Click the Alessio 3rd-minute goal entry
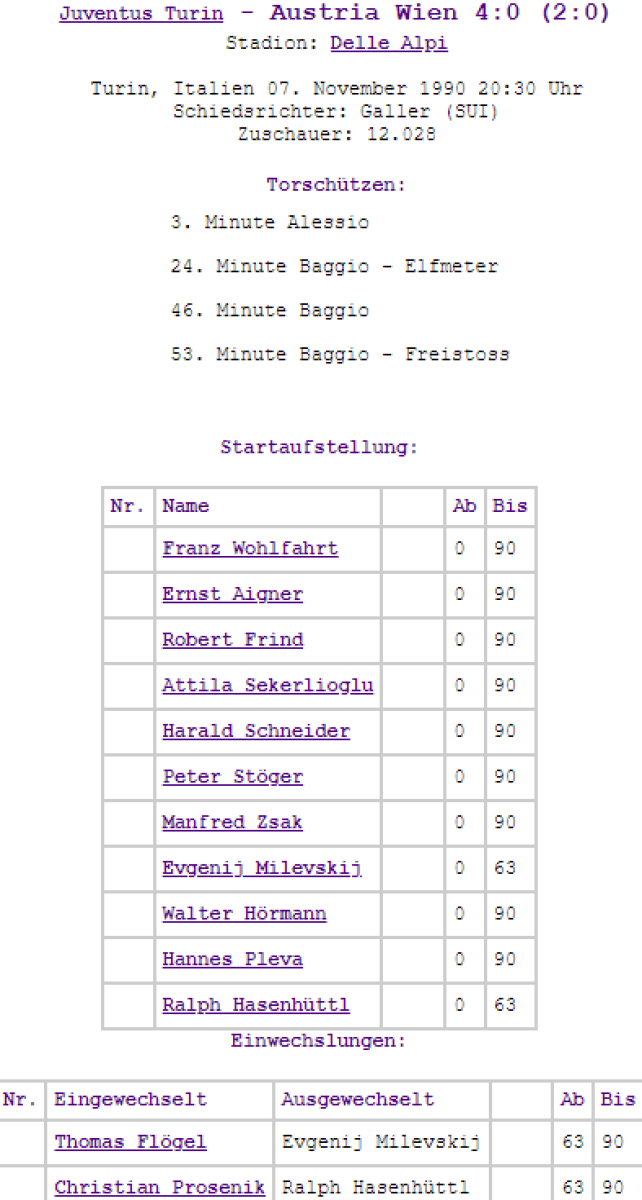 pos(270,222)
